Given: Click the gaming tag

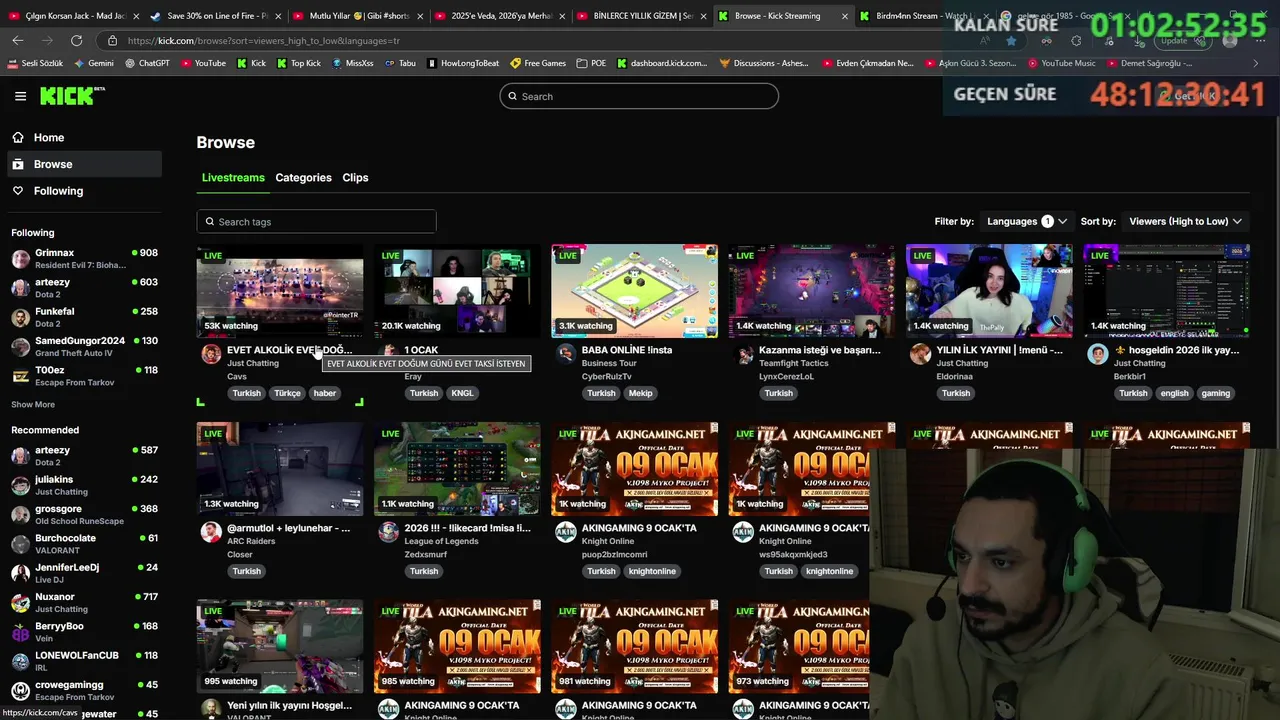Looking at the screenshot, I should pyautogui.click(x=1216, y=393).
